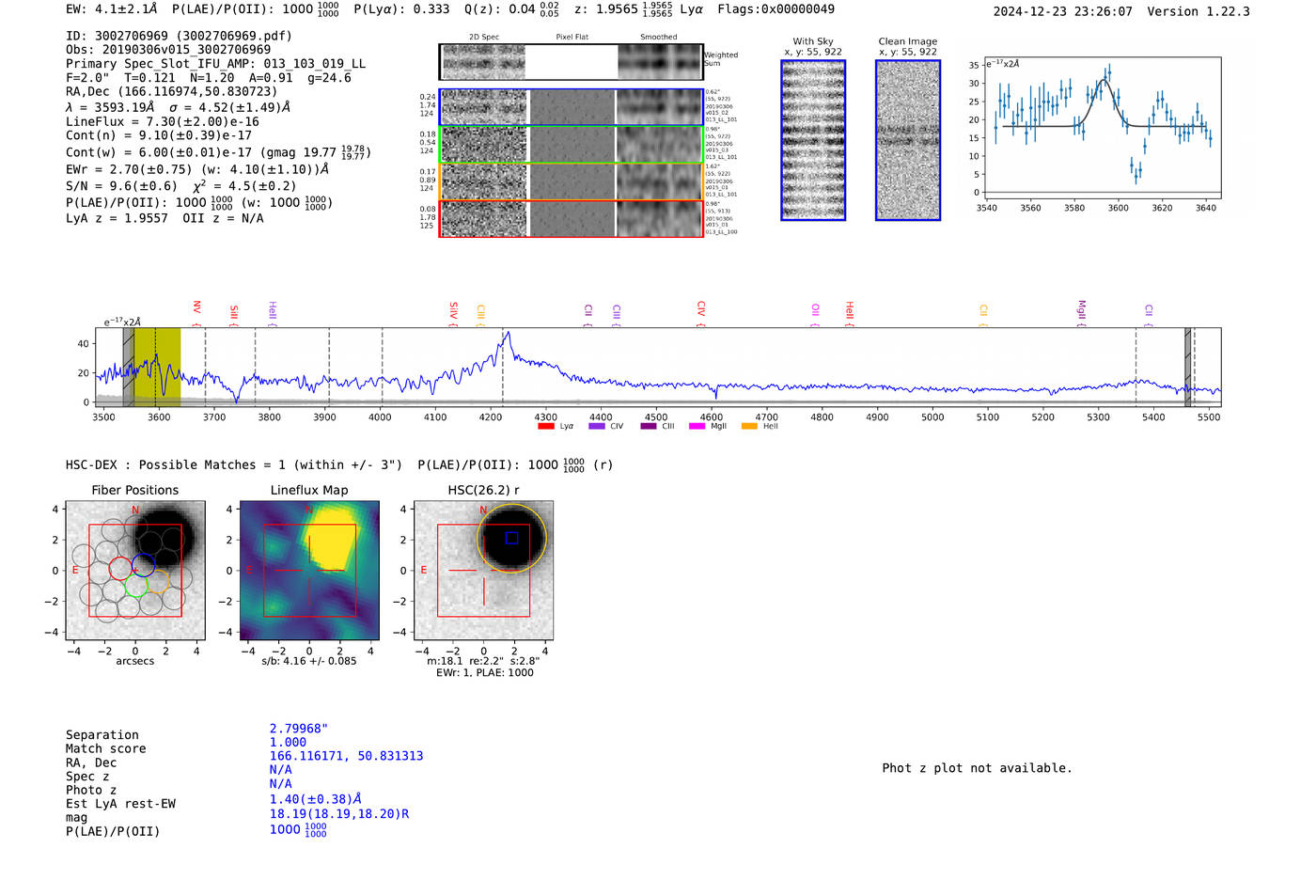Click the λ = 3593.19Å line
The image size is (1316, 896).
click(178, 107)
